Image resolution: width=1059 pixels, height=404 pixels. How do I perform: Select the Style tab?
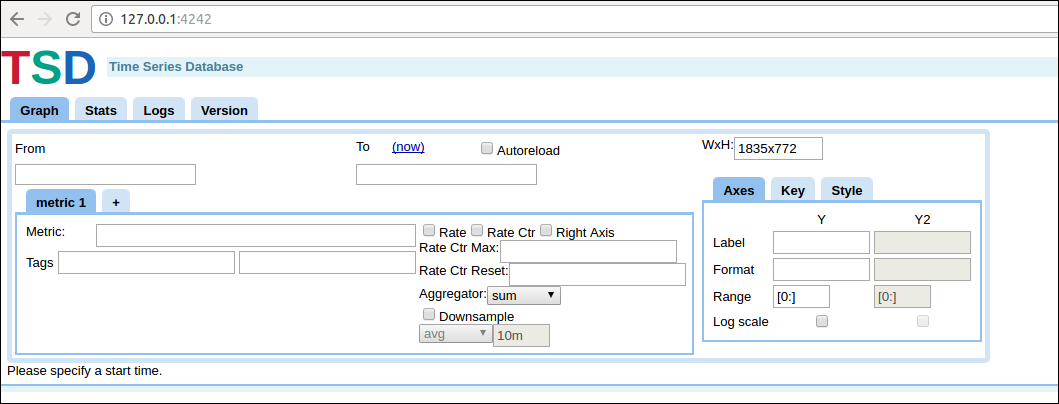point(847,190)
